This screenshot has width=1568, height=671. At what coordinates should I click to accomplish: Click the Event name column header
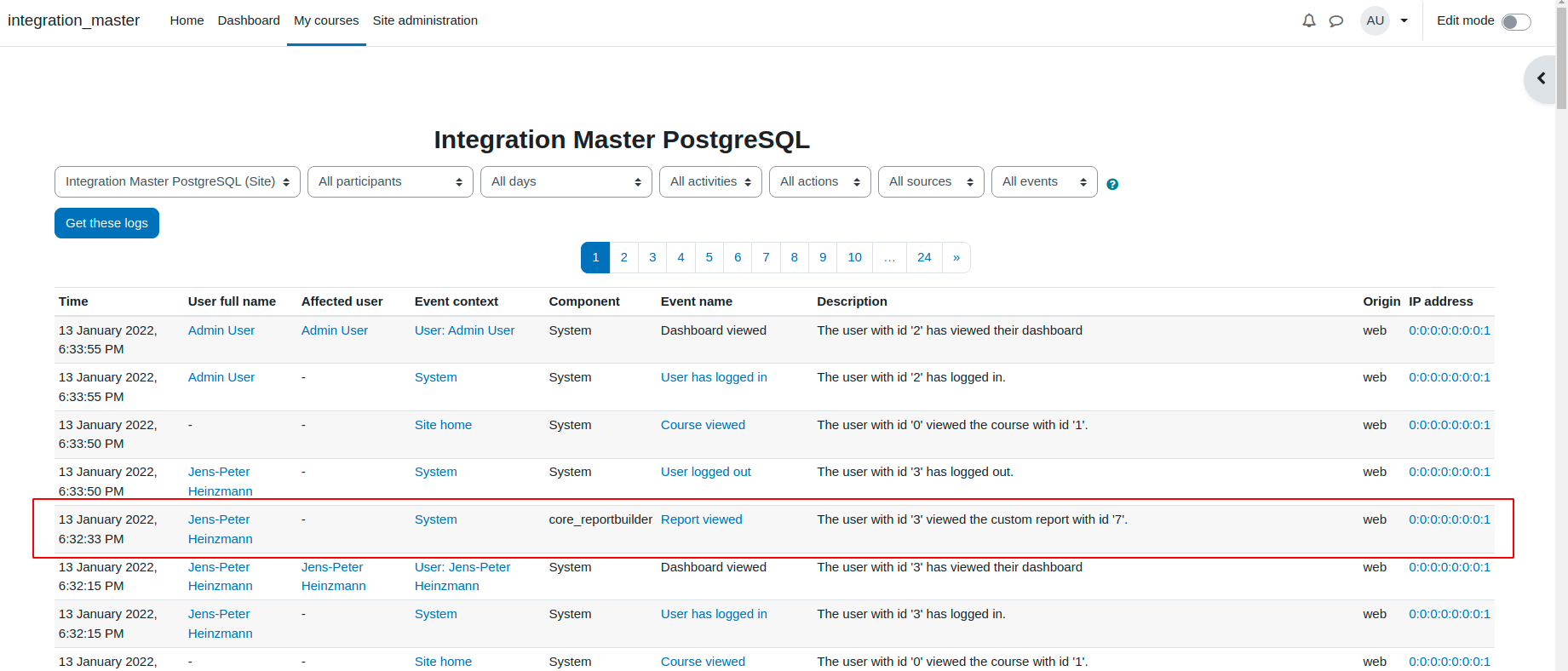click(x=697, y=301)
